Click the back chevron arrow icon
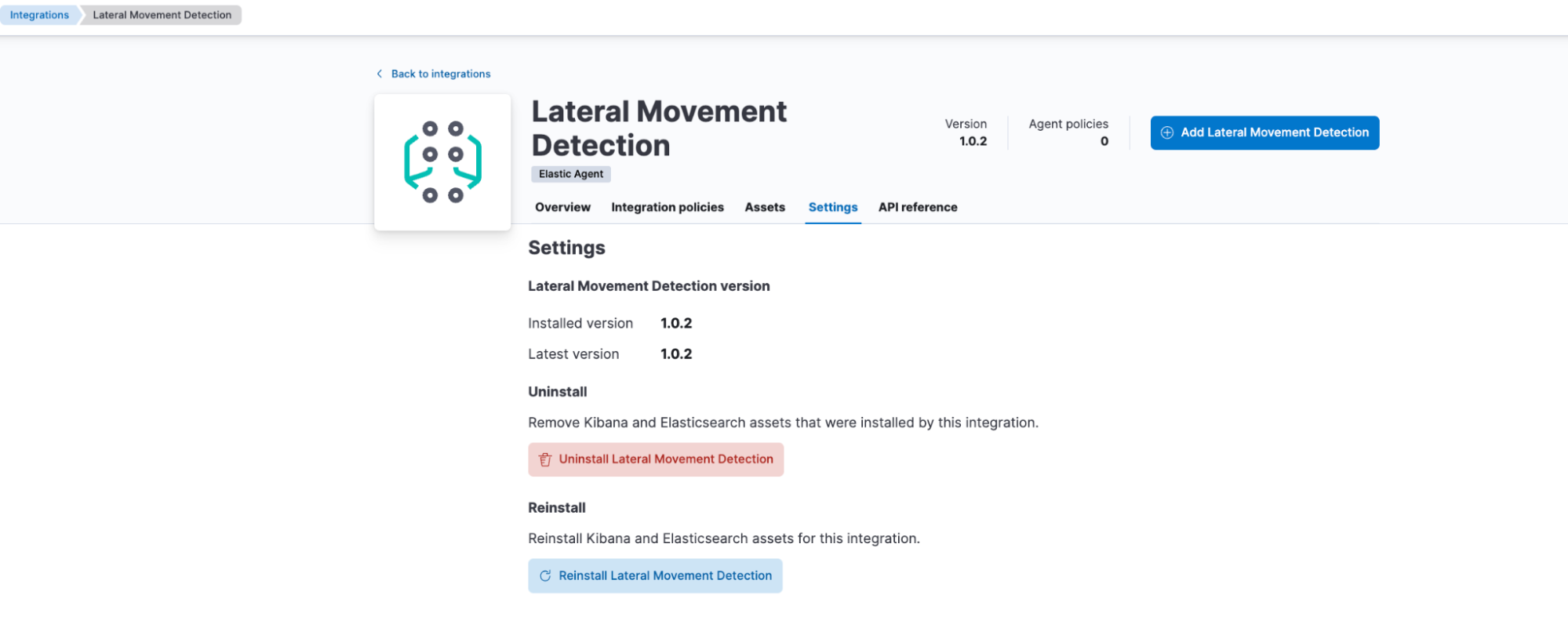The width and height of the screenshot is (1568, 631). [x=380, y=74]
